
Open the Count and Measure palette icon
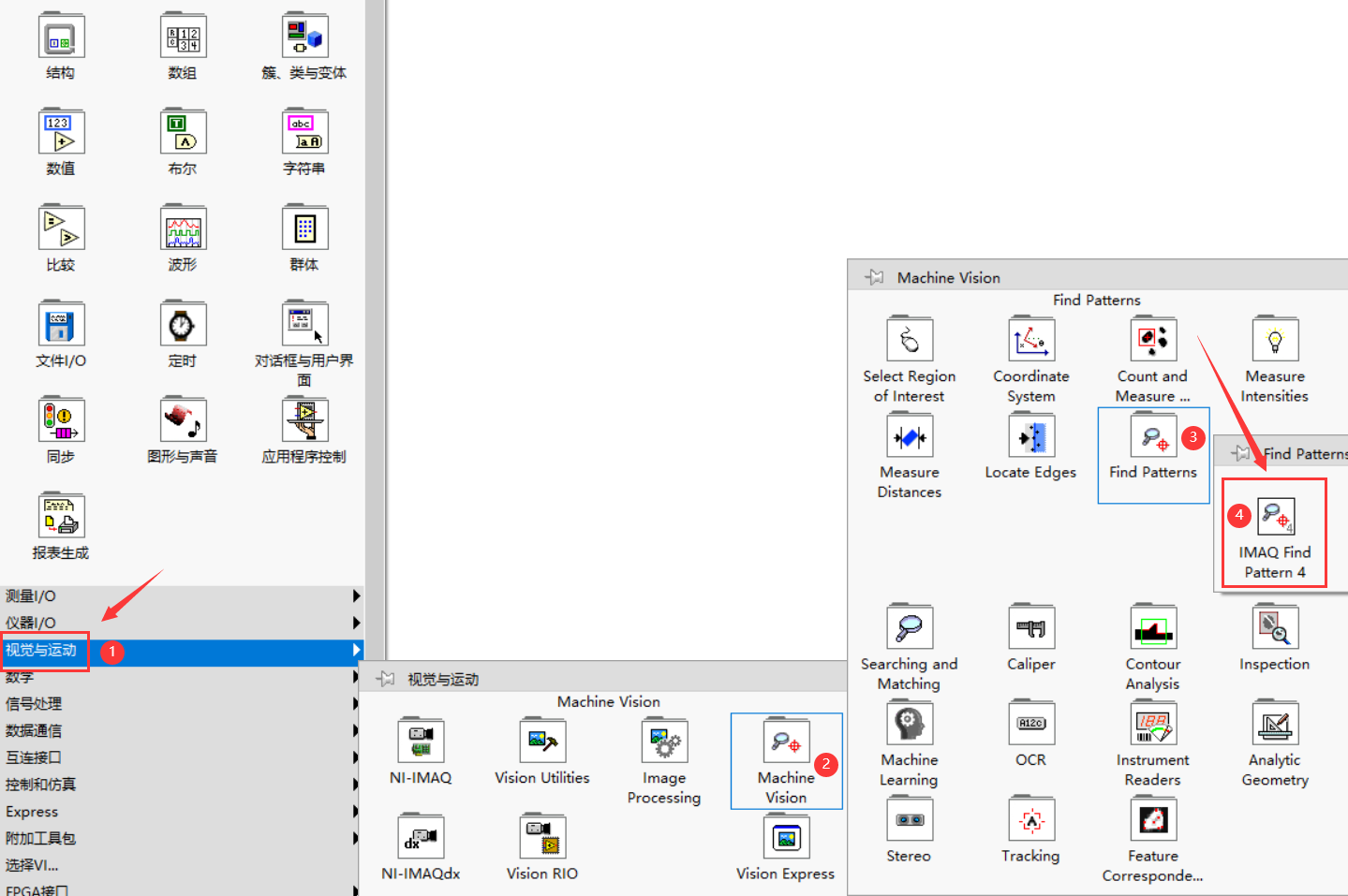pos(1153,340)
